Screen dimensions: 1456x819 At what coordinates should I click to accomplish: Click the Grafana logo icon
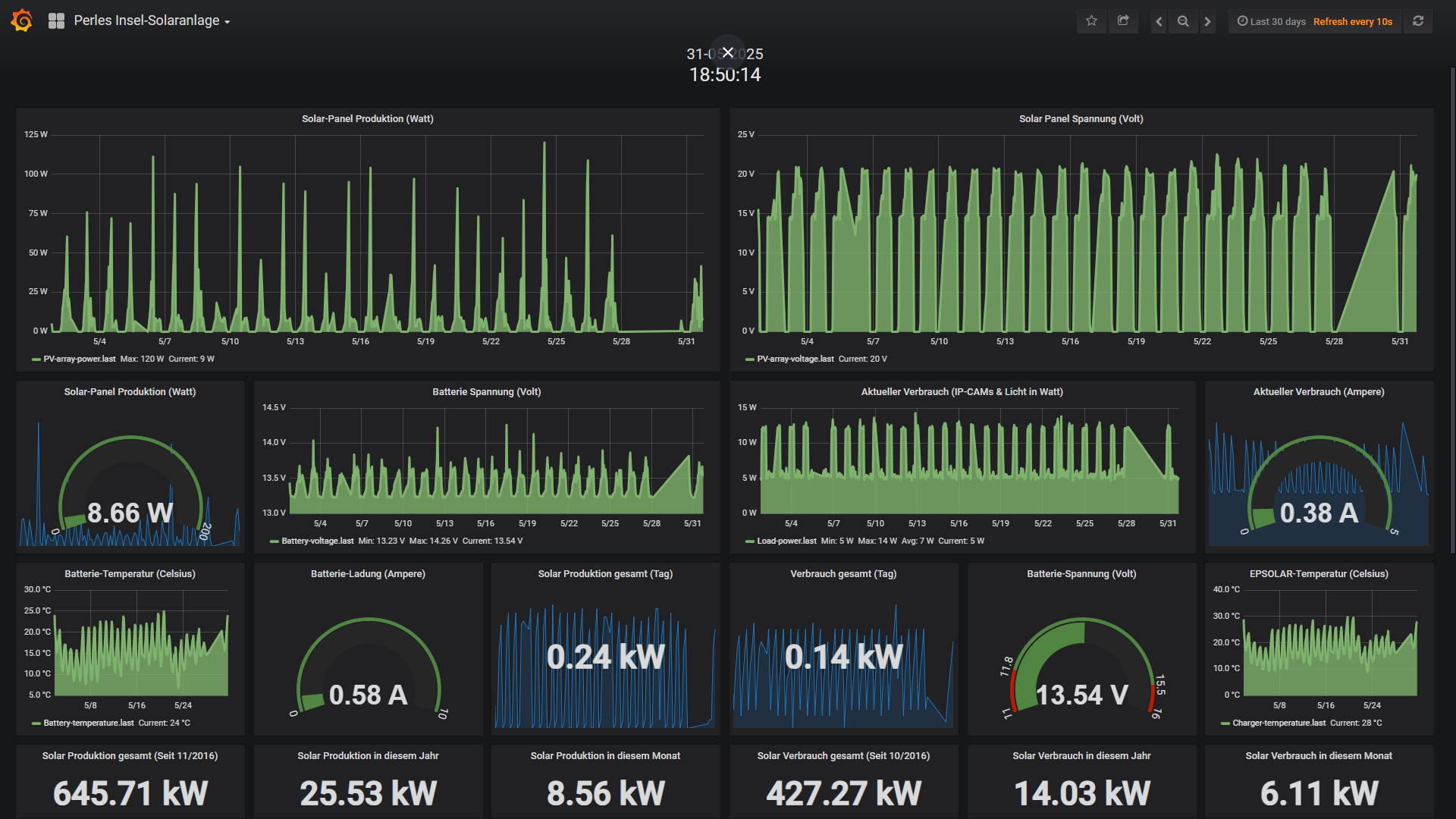tap(22, 20)
